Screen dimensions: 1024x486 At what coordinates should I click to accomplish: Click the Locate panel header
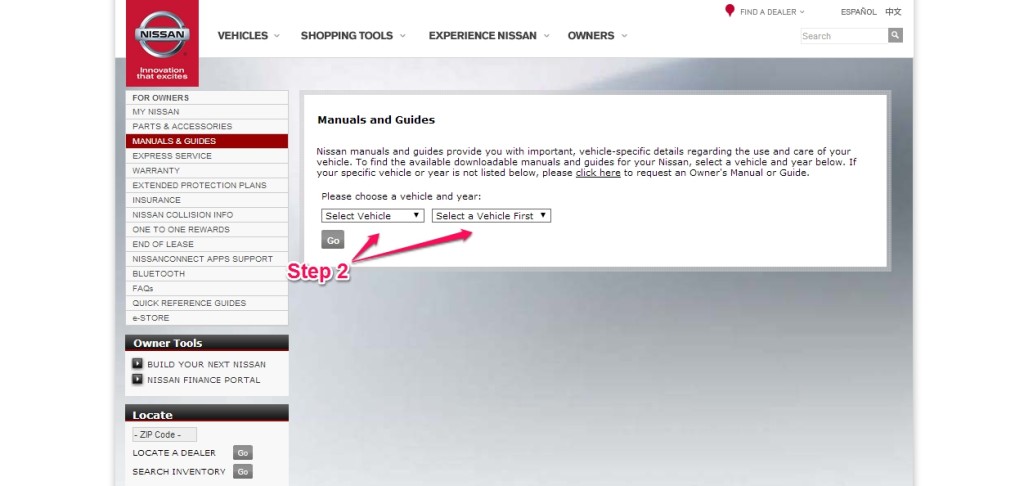tap(206, 415)
